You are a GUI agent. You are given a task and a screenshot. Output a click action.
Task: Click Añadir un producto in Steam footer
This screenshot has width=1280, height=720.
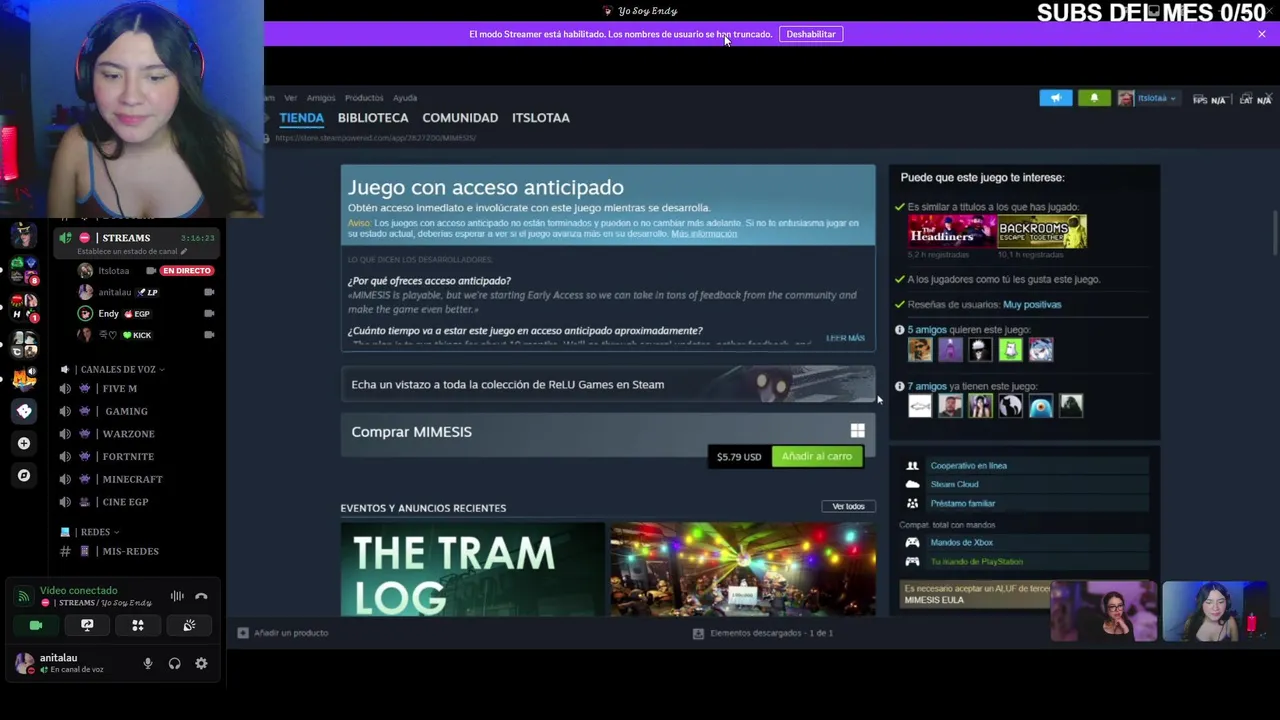(x=283, y=633)
